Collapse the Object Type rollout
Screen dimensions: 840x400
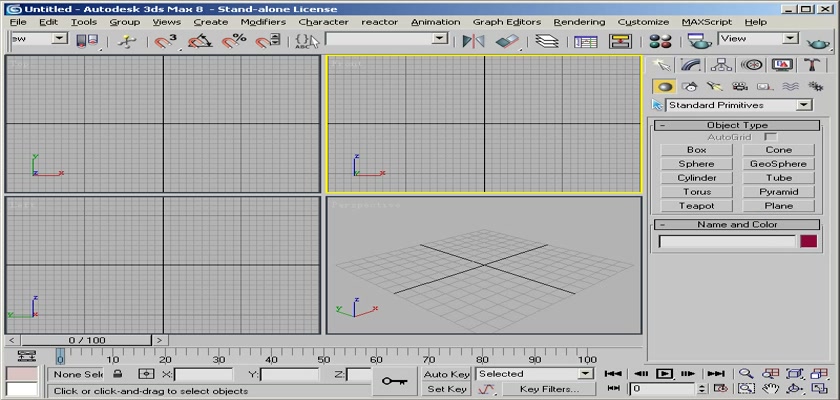737,125
